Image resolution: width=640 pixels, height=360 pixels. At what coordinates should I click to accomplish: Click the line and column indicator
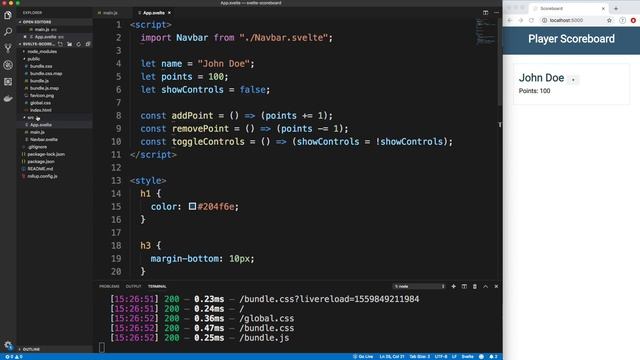point(392,357)
